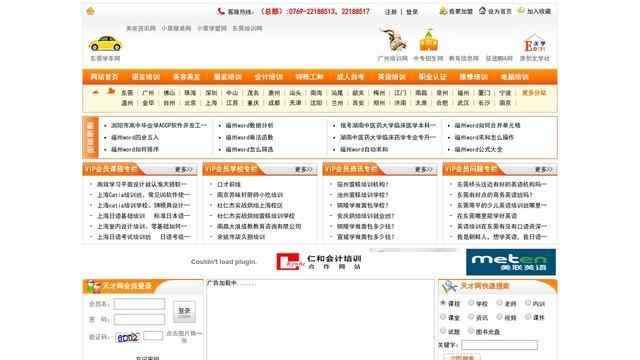This screenshot has width=640, height=360.
Task: Select the 课程 radio button
Action: (x=443, y=303)
